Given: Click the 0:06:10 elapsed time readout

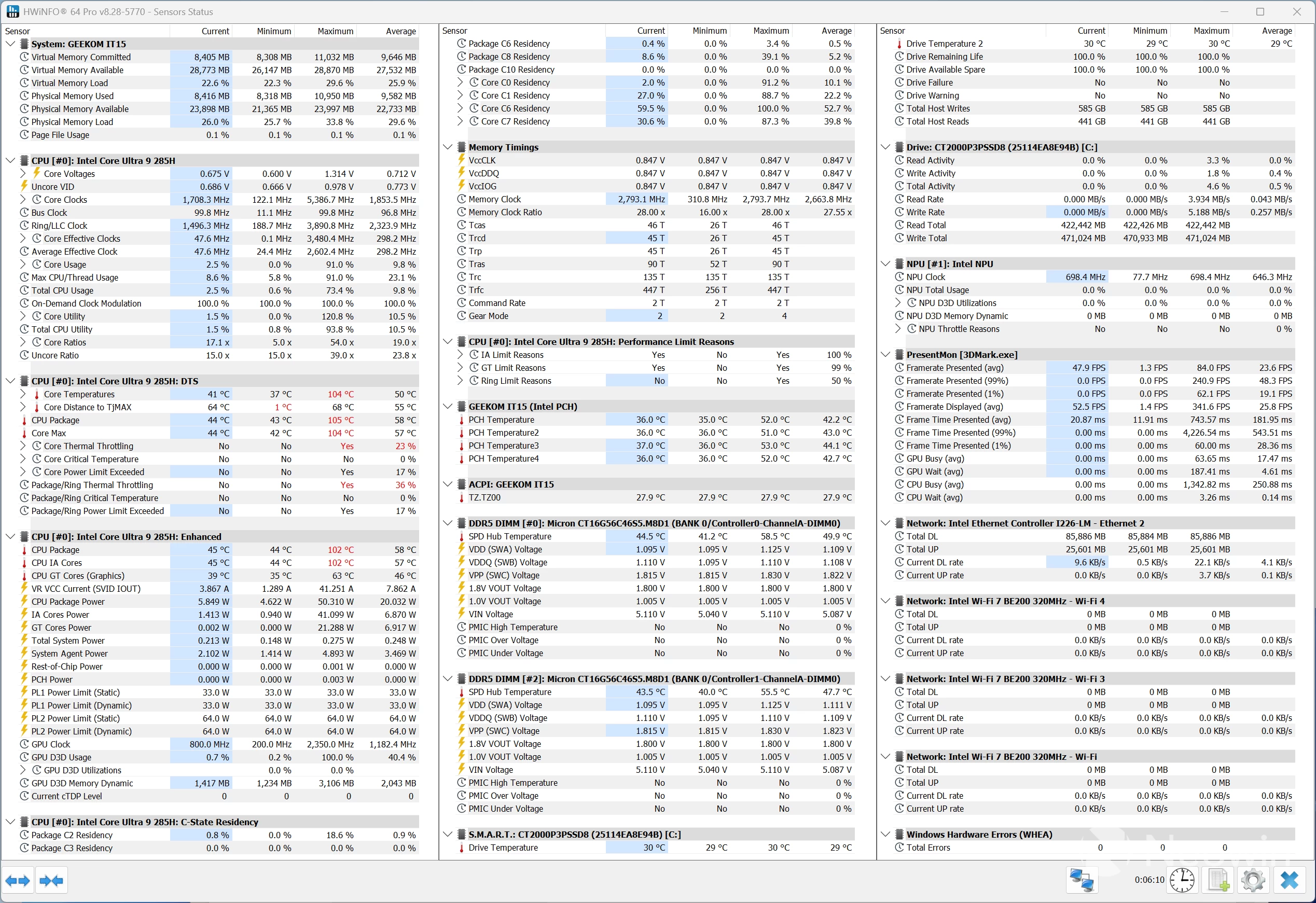Looking at the screenshot, I should pos(1149,880).
